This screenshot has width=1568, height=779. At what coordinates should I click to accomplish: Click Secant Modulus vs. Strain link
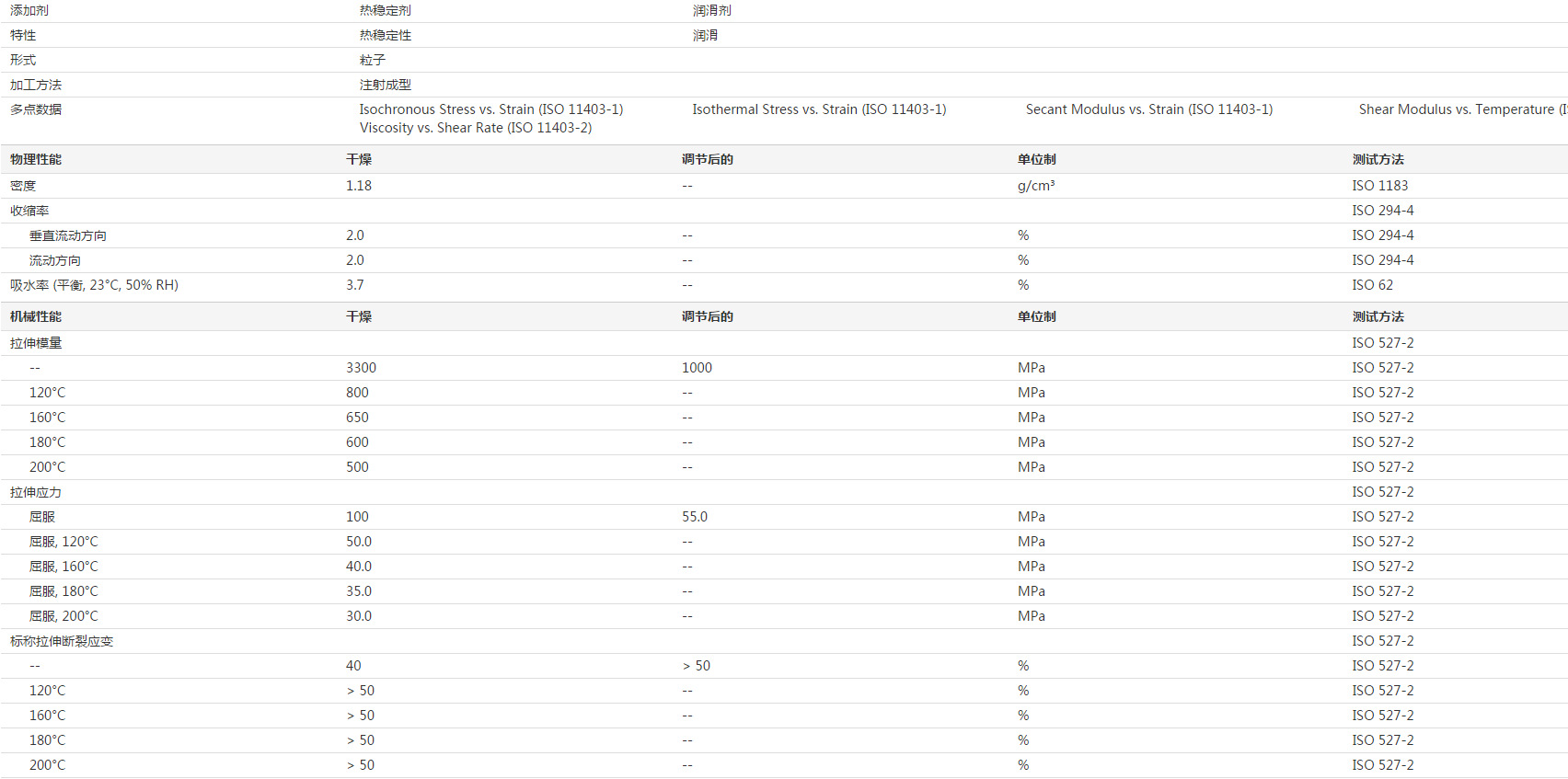1148,109
